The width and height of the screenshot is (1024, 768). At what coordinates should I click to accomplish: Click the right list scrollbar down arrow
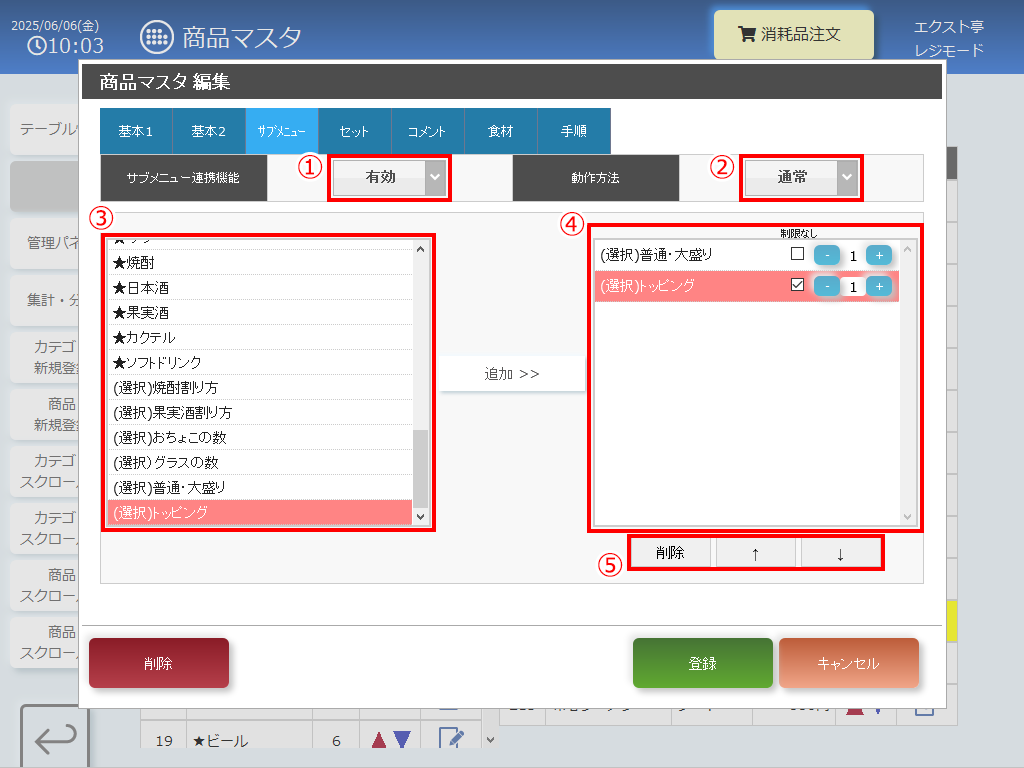pos(907,517)
